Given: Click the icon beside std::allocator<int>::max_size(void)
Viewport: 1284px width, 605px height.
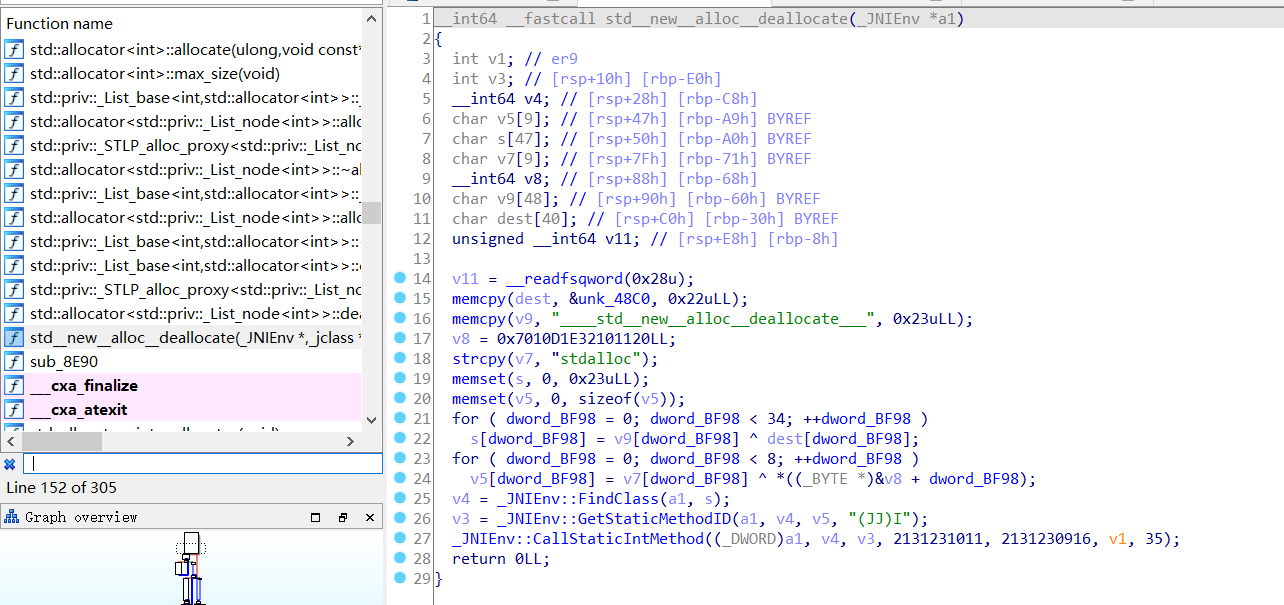Looking at the screenshot, I should pyautogui.click(x=14, y=74).
